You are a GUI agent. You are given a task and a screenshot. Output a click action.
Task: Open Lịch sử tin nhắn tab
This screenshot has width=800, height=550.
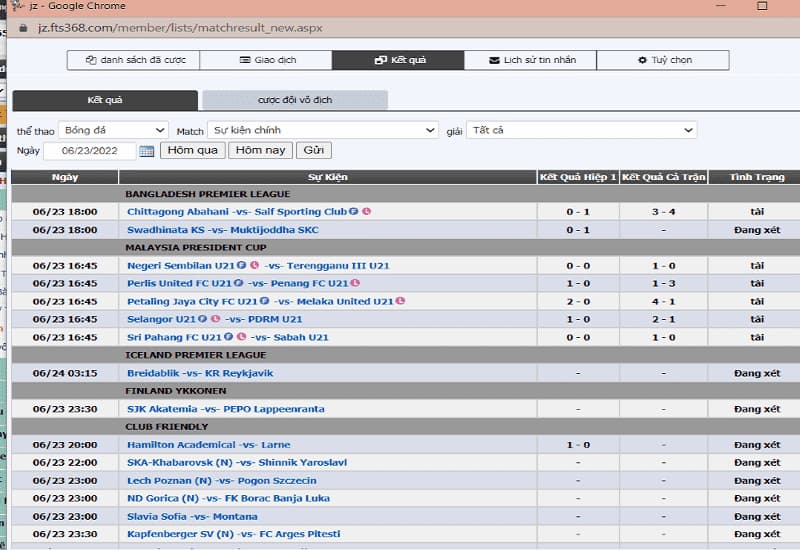[531, 60]
